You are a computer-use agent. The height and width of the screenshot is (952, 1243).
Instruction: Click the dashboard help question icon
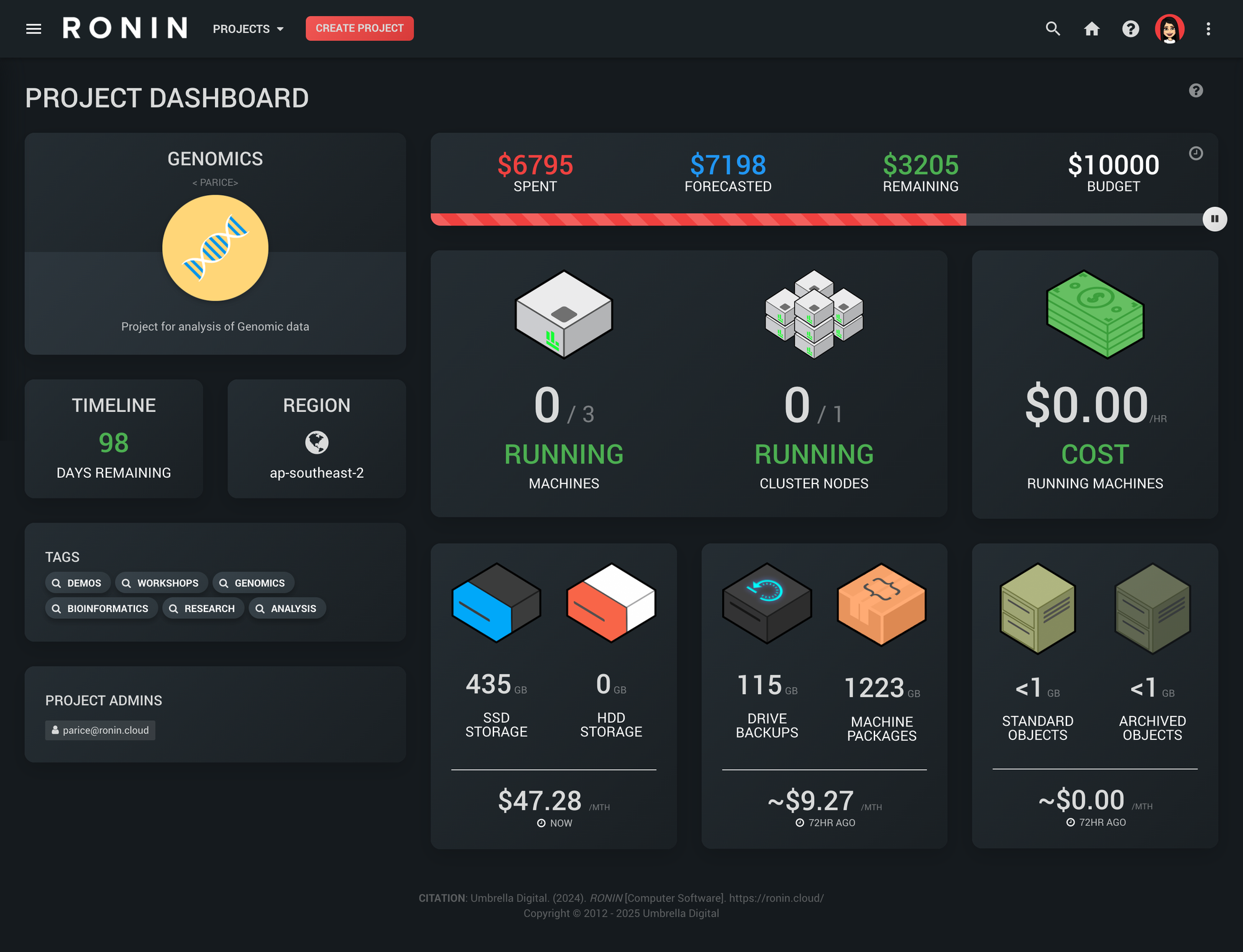tap(1195, 91)
